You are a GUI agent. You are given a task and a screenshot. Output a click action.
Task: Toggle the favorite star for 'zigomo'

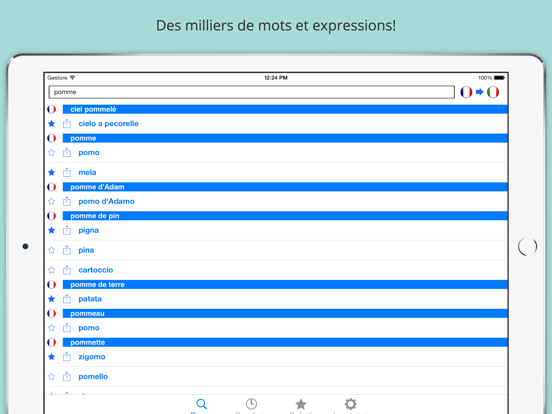pyautogui.click(x=51, y=357)
